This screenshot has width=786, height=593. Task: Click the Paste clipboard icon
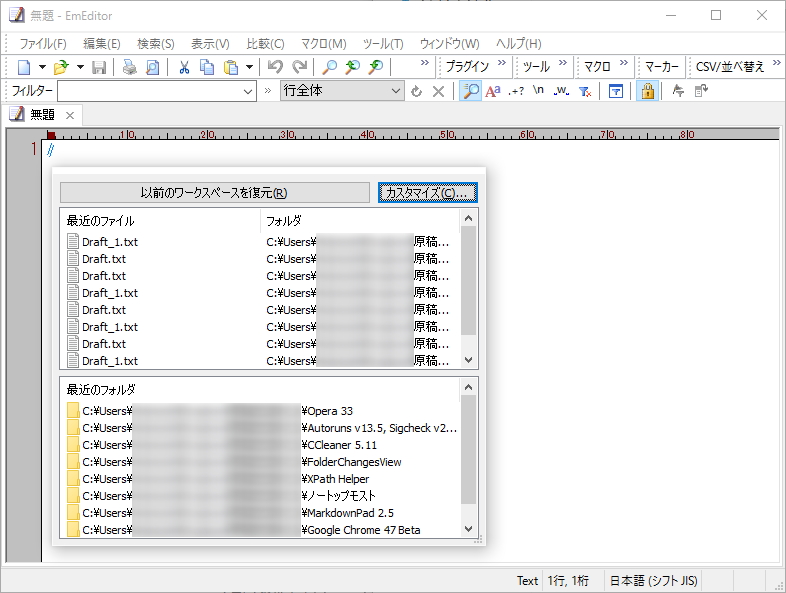(230, 67)
